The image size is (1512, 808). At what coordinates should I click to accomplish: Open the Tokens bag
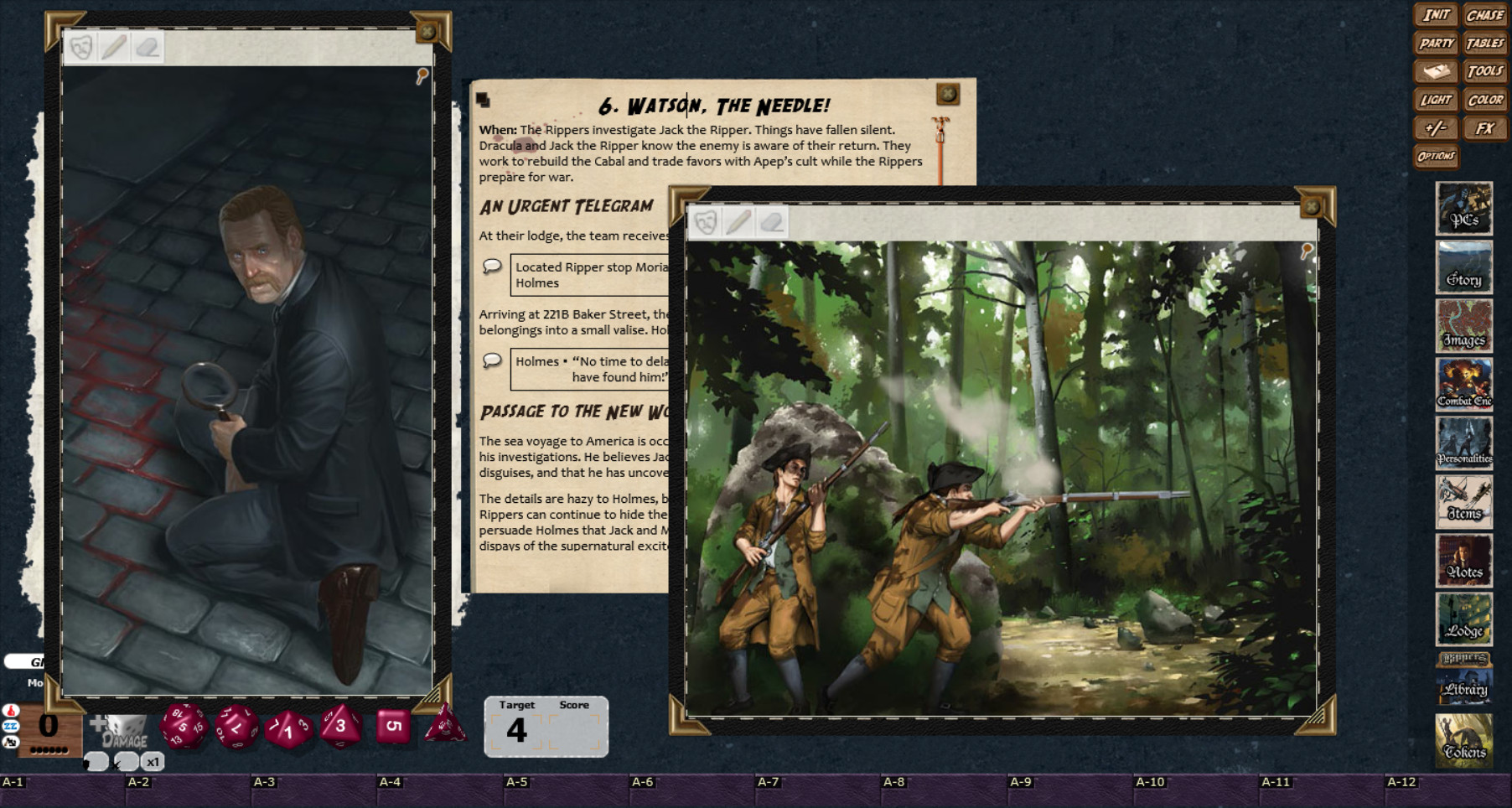(x=1464, y=742)
